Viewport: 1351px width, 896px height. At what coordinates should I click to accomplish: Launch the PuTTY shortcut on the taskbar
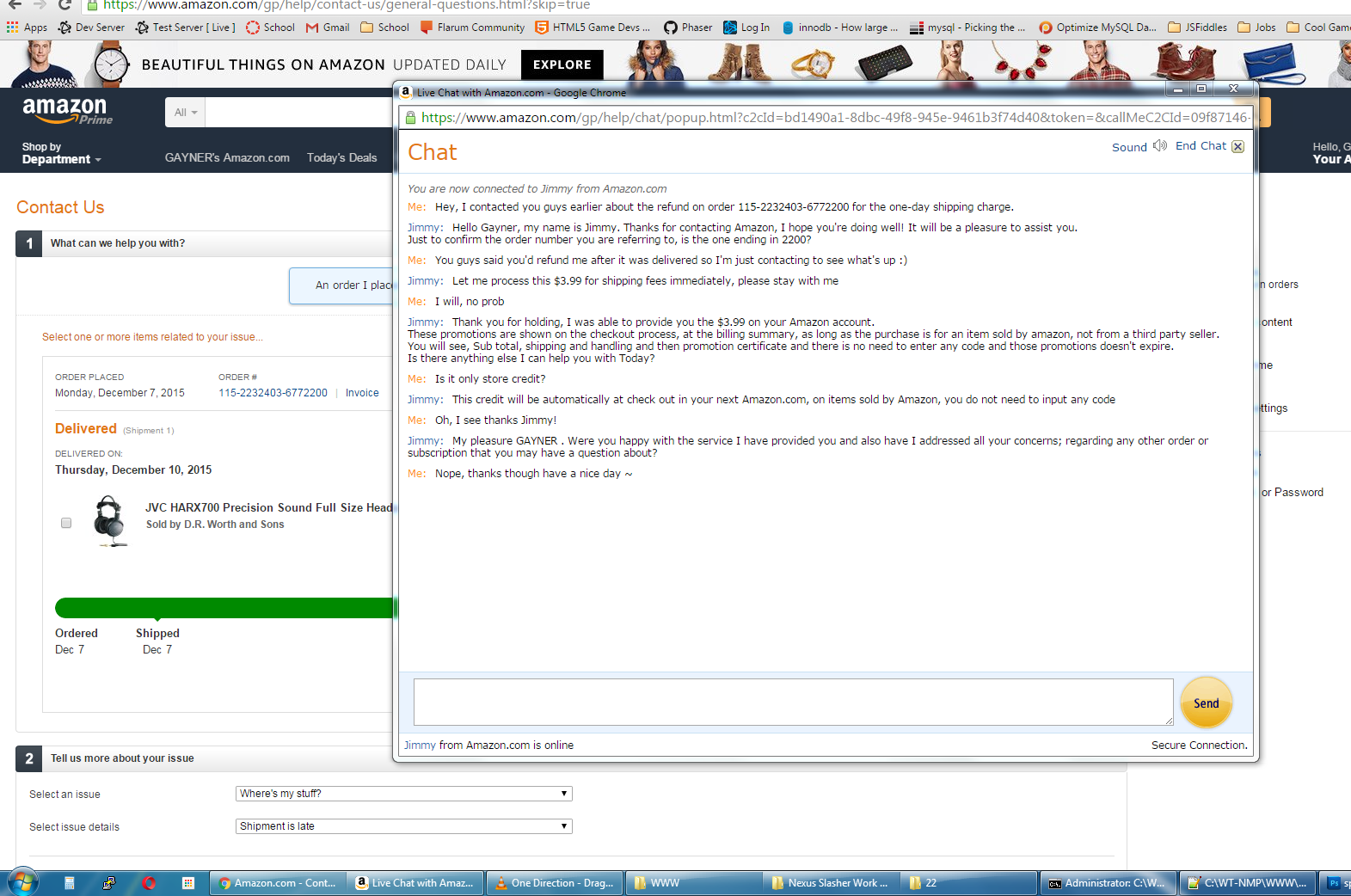pos(109,883)
